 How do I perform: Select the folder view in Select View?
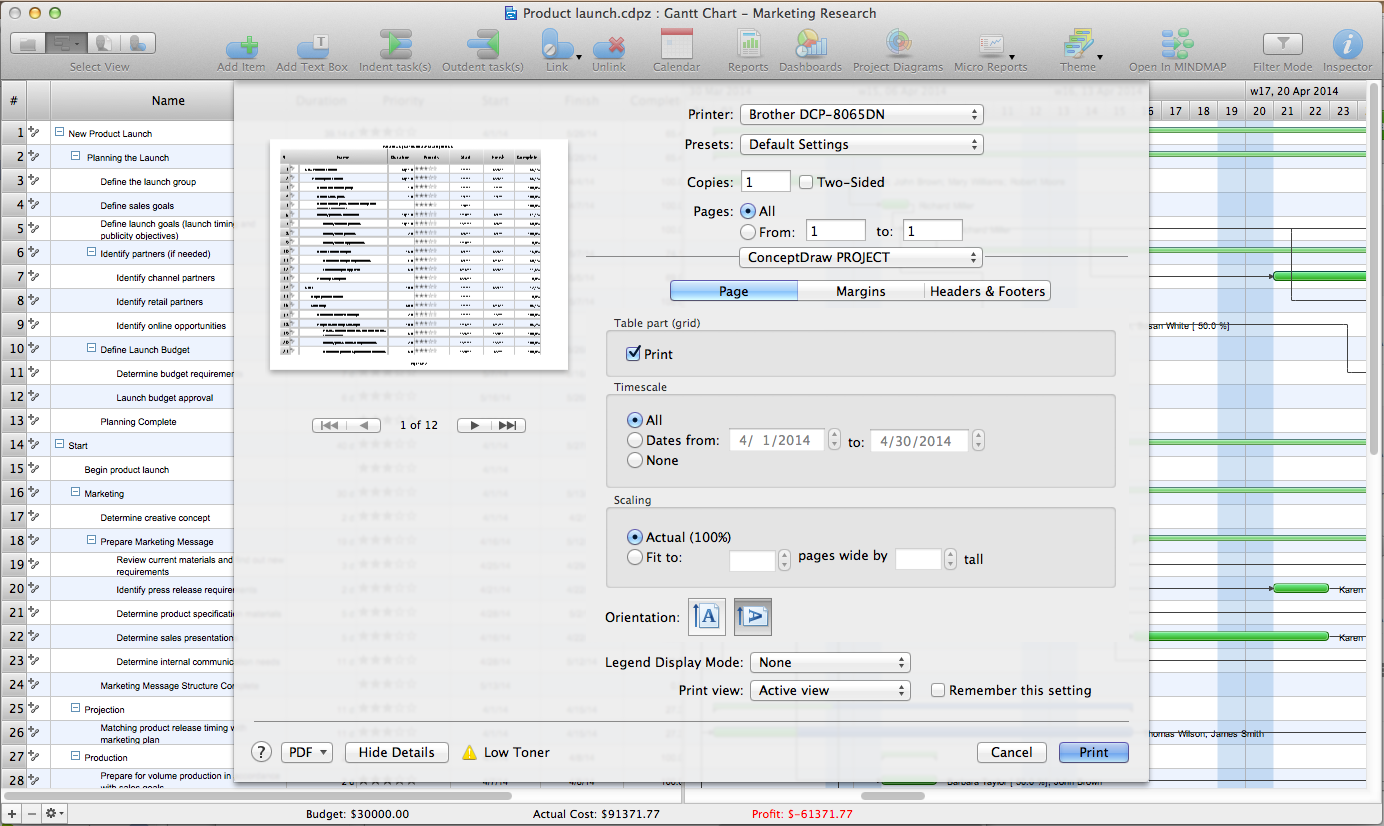28,44
